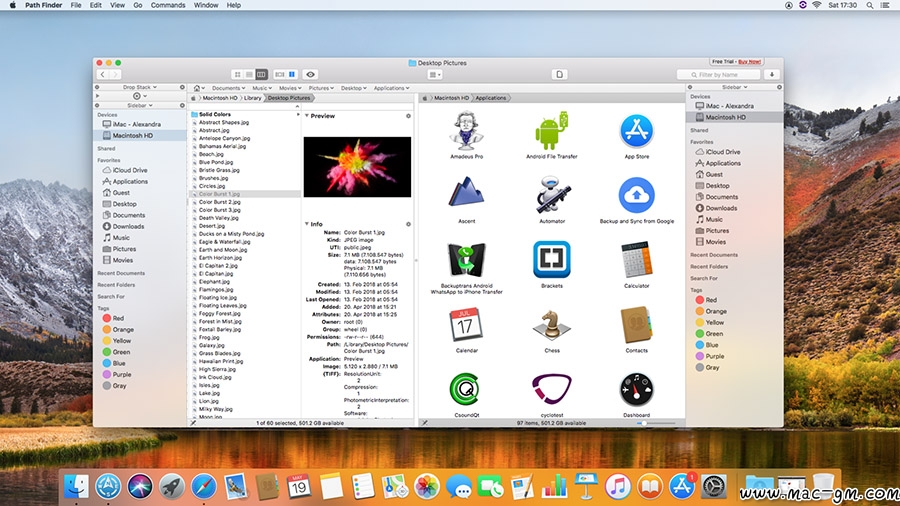This screenshot has width=900, height=506.
Task: Click Applications crumb in right pane path bar
Action: [491, 98]
